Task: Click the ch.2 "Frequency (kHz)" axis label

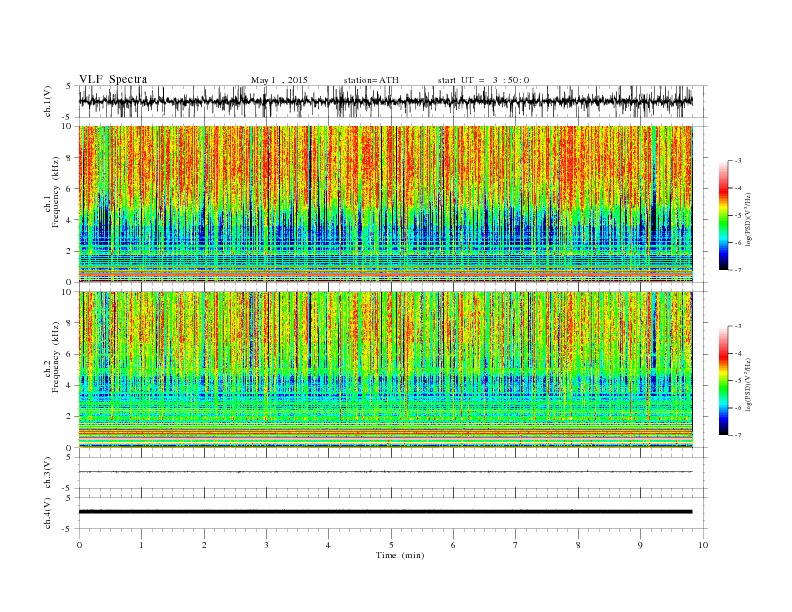Action: (x=56, y=356)
